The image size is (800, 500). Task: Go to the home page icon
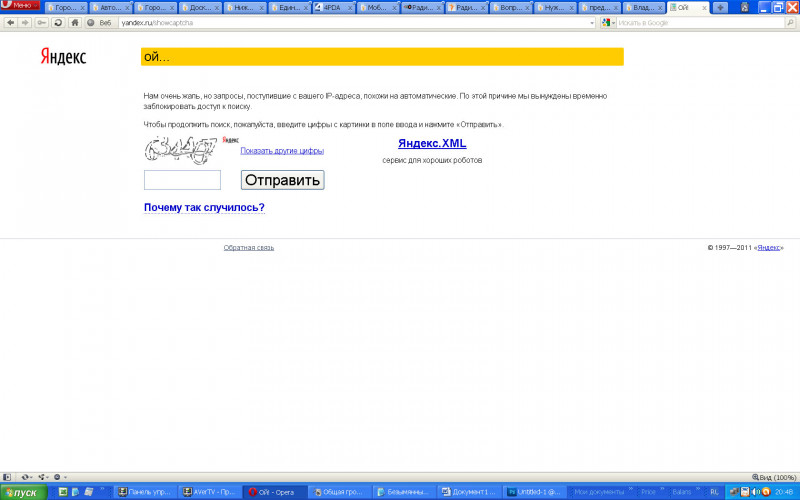pos(74,22)
